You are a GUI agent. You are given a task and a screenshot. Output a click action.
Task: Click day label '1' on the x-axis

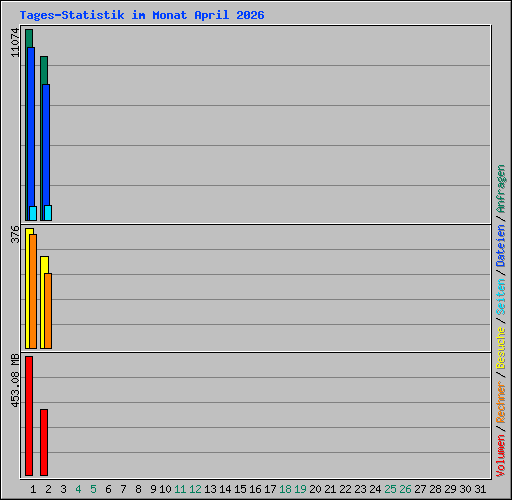tap(33, 489)
